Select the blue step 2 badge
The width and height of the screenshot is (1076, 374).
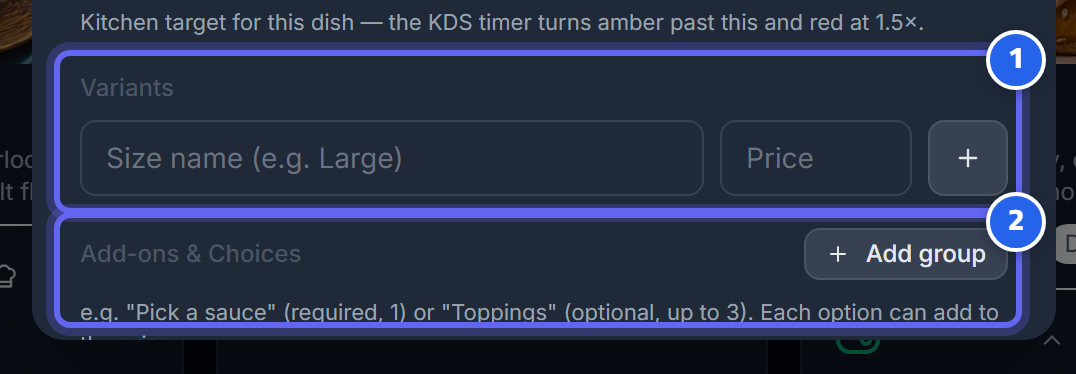(1016, 221)
